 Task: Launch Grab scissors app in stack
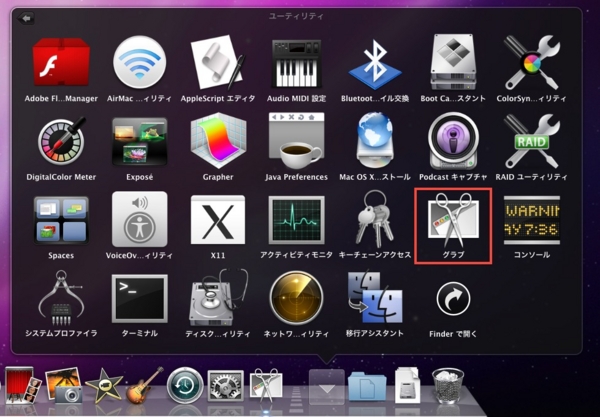tap(453, 220)
